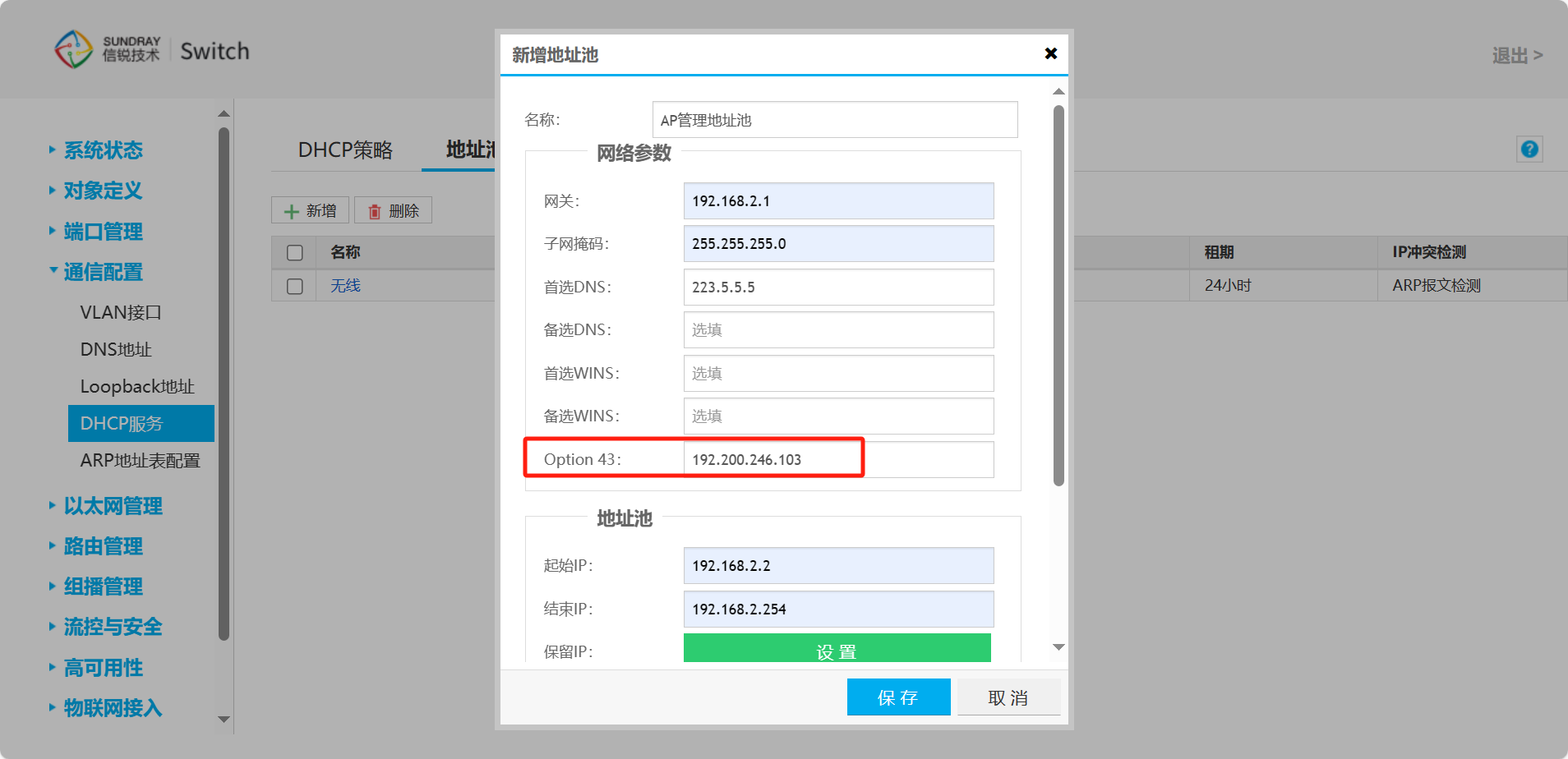This screenshot has width=1568, height=759.
Task: Click the 取消 button
Action: click(x=1008, y=697)
